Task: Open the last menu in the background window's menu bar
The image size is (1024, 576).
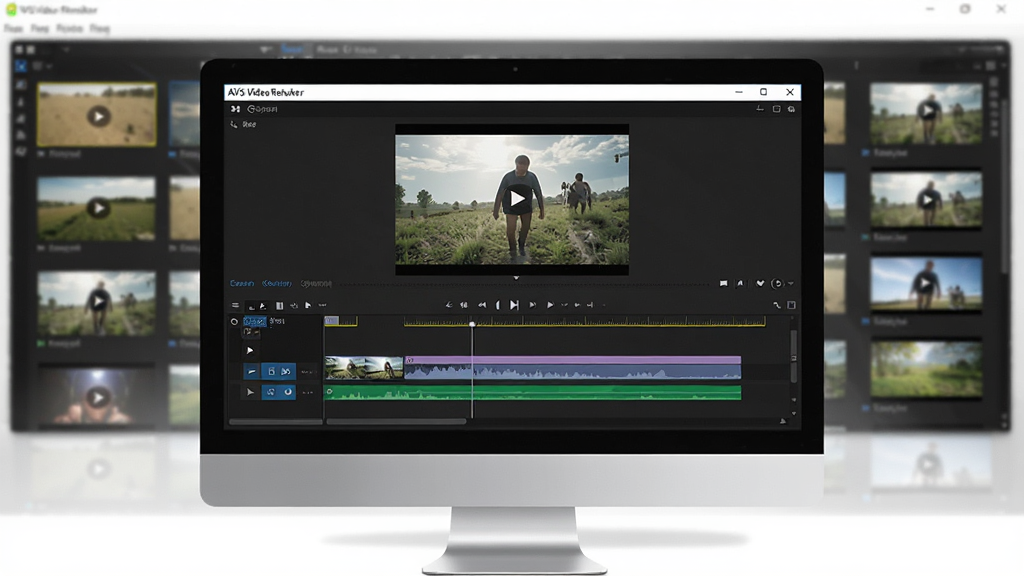Action: coord(99,29)
